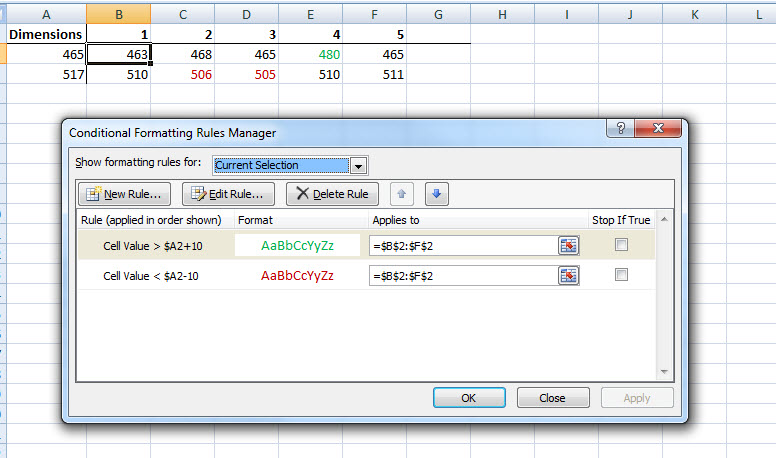Screen dimensions: 776x458
Task: Click the red AaBbCcYyZz format preview
Action: (297, 276)
